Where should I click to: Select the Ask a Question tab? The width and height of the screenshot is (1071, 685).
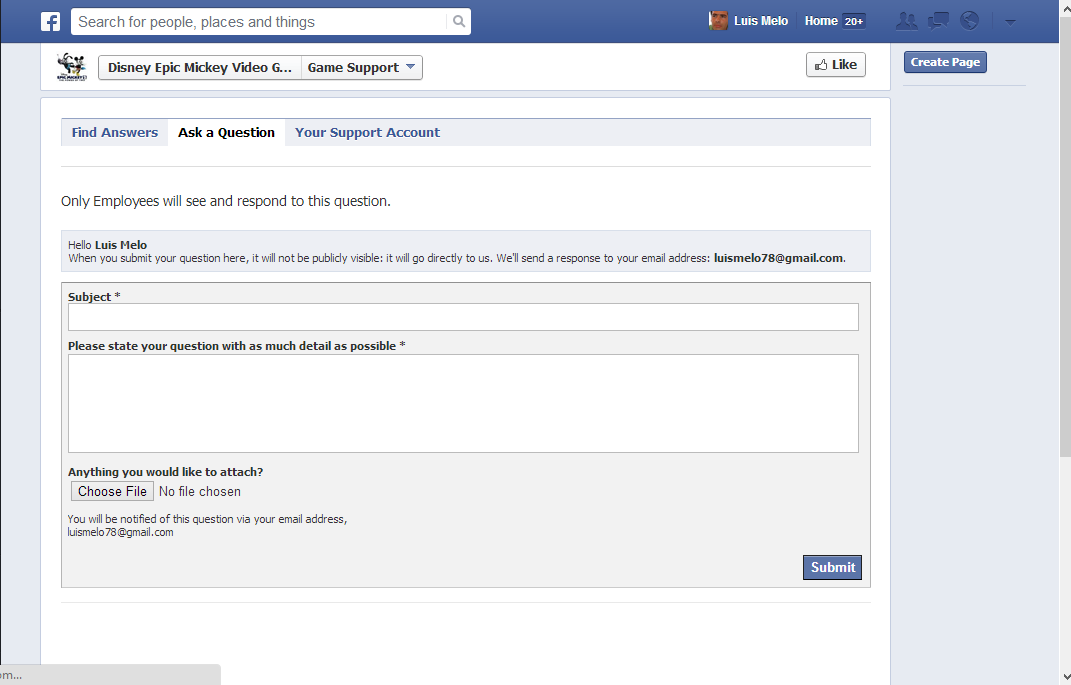pos(226,132)
